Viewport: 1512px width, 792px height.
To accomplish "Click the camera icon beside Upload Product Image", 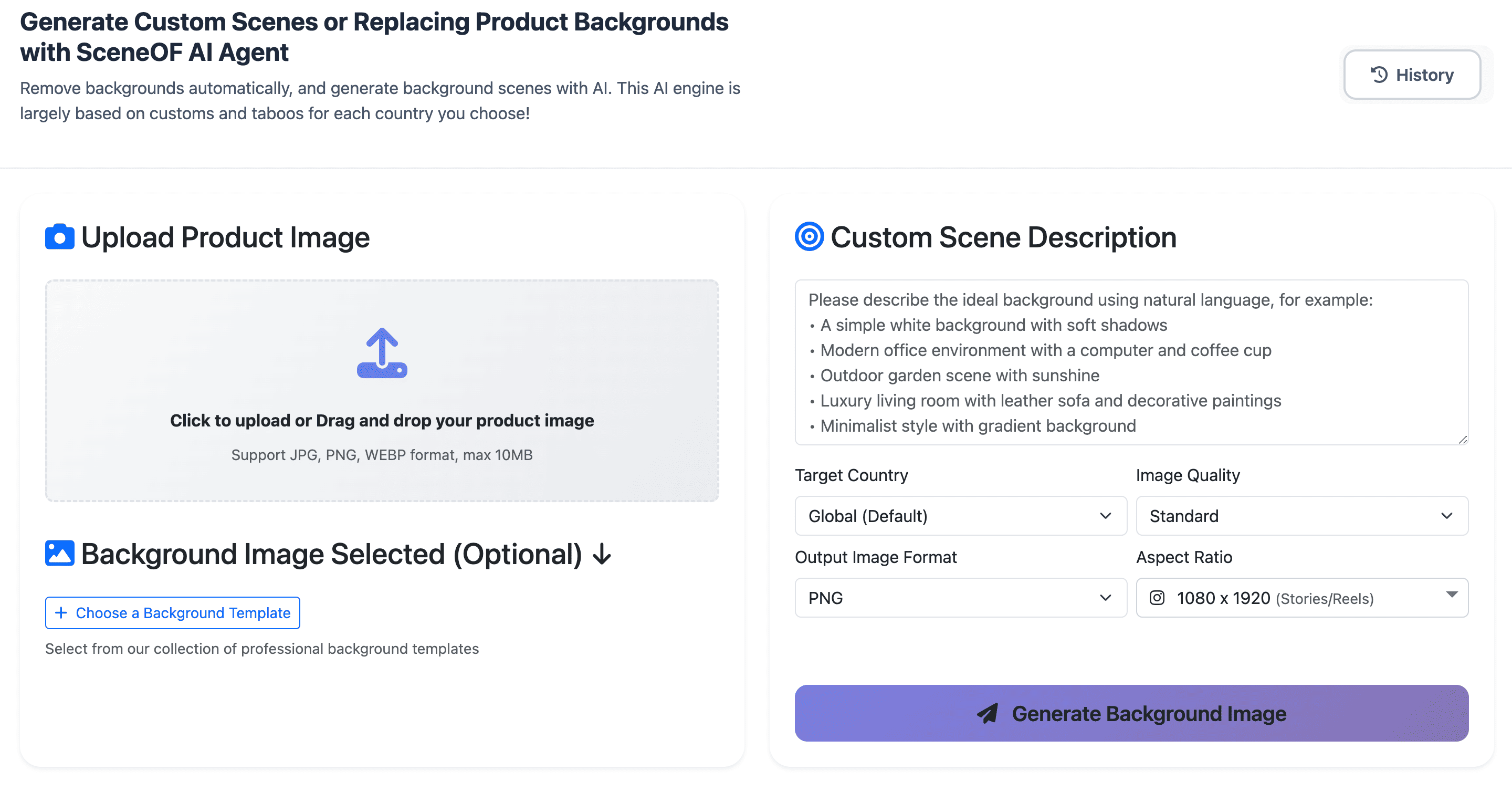I will point(59,237).
